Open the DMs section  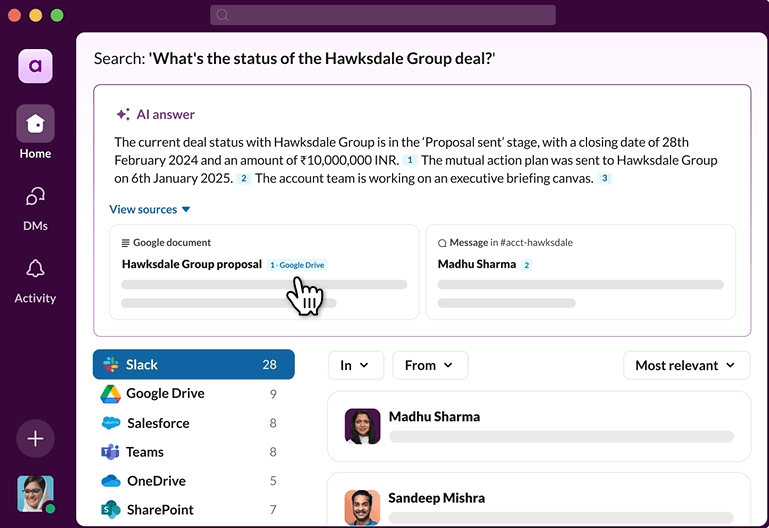pos(35,209)
